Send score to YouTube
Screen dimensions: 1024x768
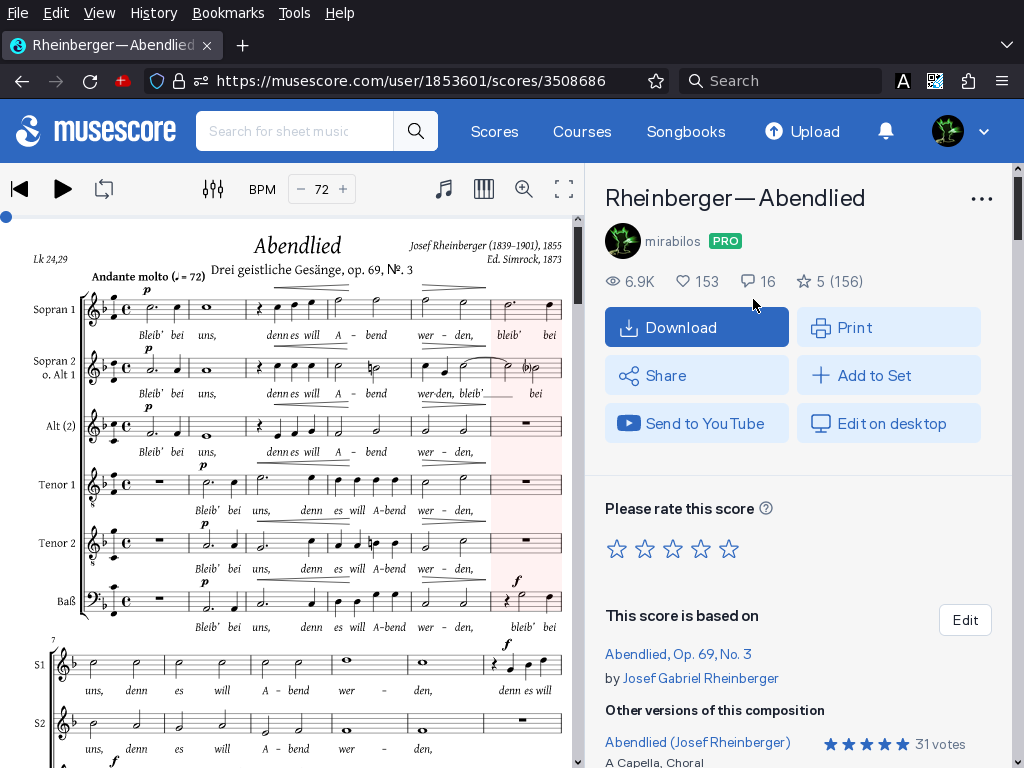click(697, 423)
